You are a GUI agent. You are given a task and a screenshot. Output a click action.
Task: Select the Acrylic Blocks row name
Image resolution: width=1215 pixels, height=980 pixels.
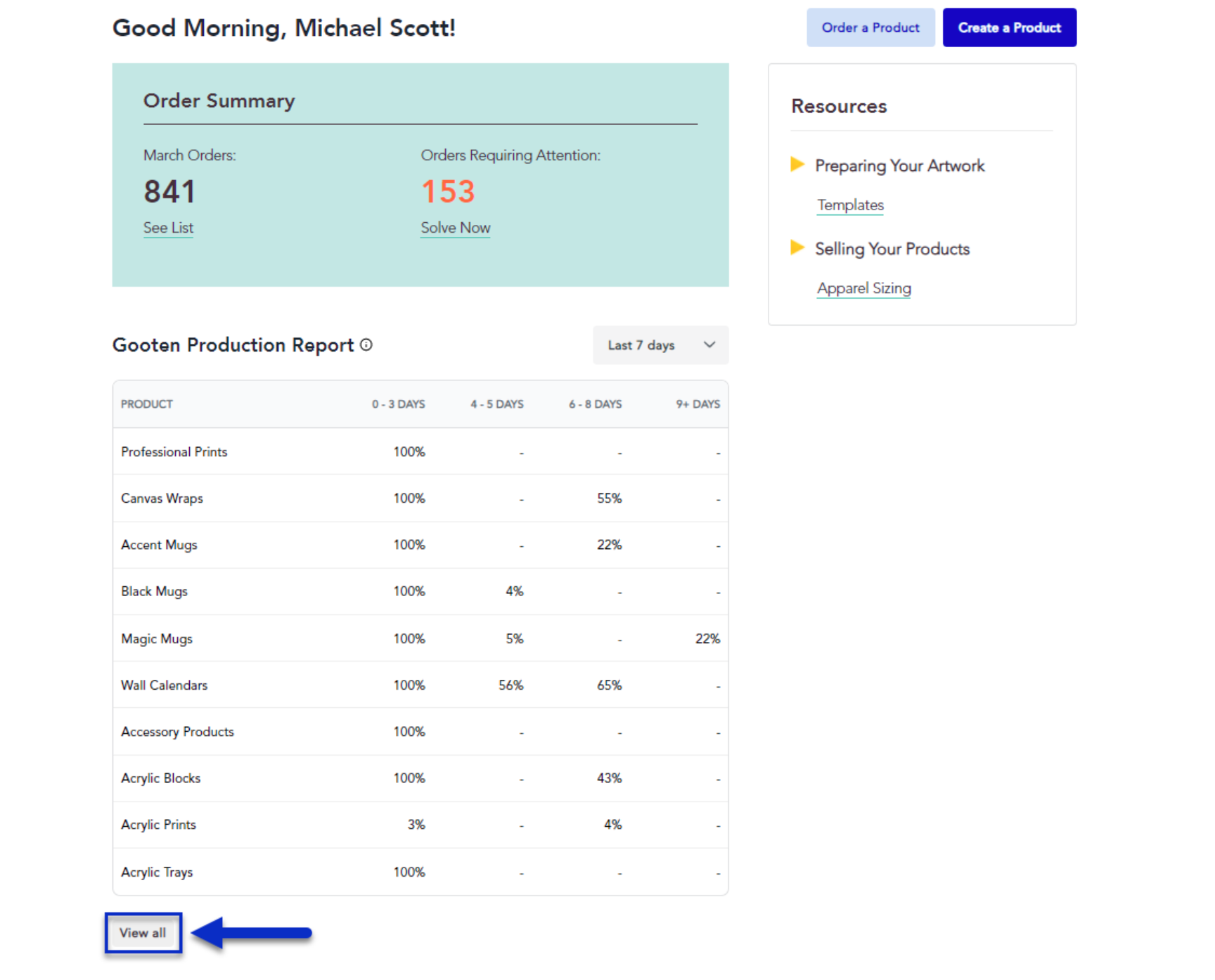point(161,778)
